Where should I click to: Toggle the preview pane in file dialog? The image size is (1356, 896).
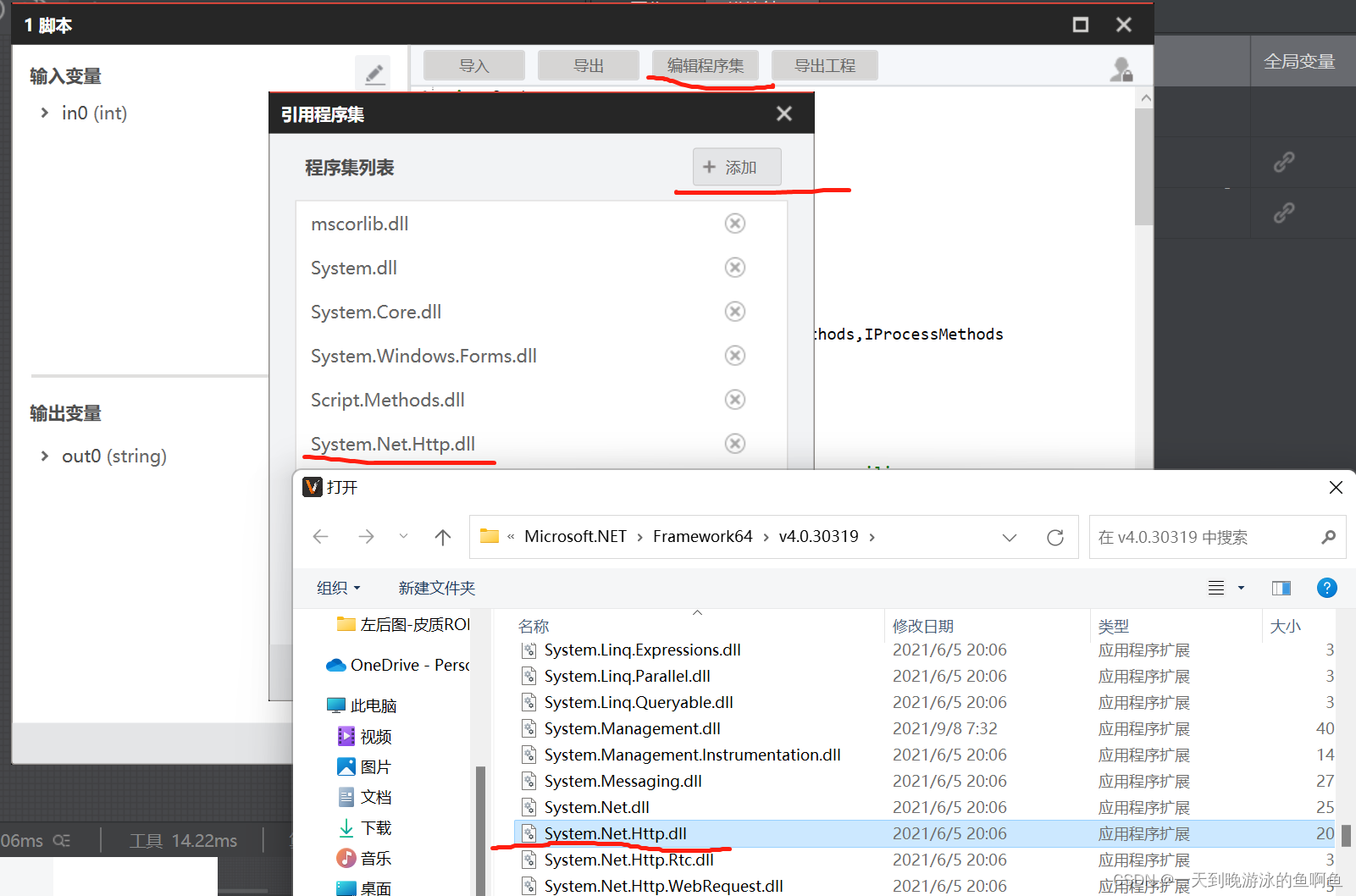[x=1280, y=587]
